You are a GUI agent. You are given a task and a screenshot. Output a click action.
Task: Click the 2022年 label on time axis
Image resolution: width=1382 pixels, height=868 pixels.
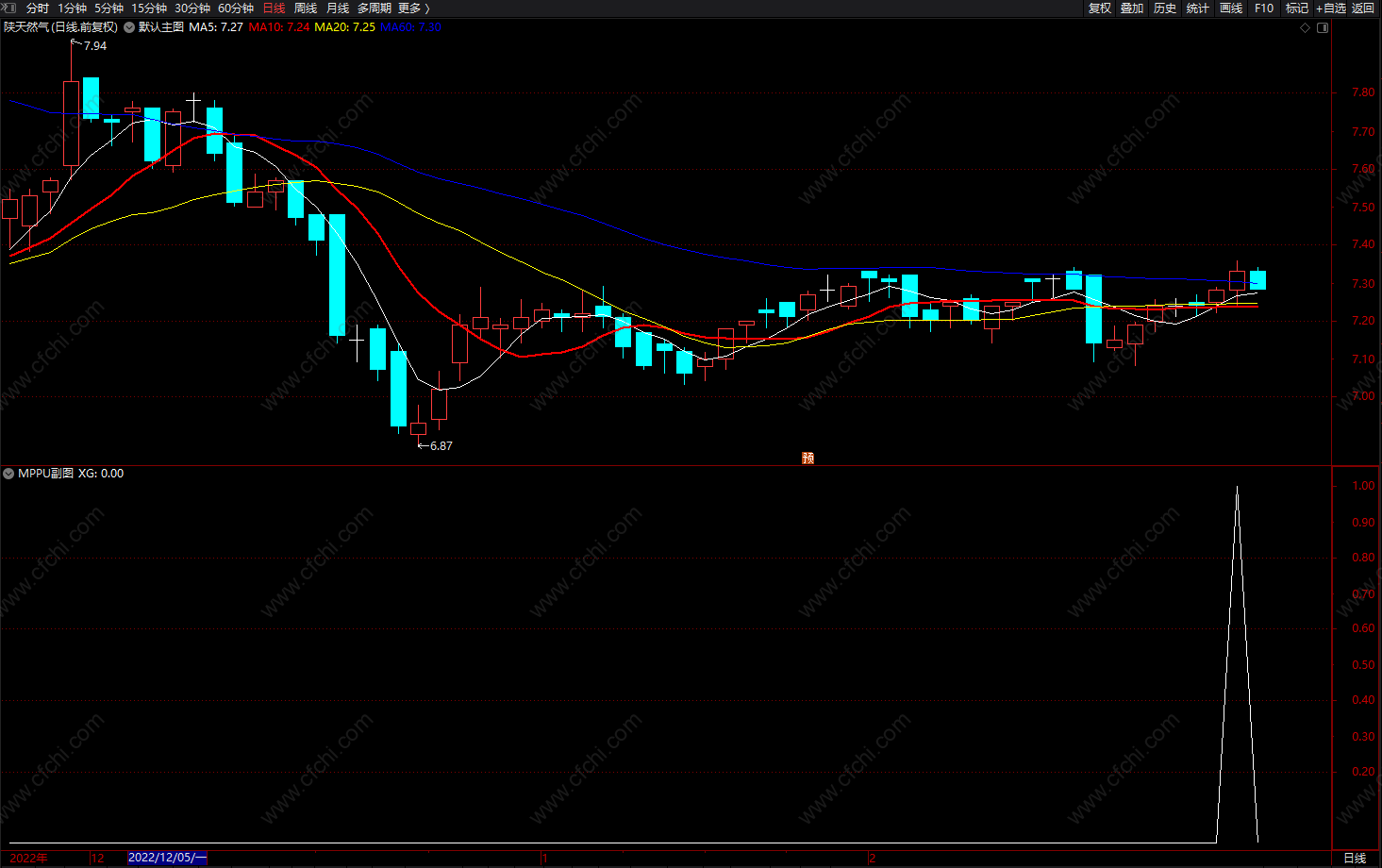28,858
